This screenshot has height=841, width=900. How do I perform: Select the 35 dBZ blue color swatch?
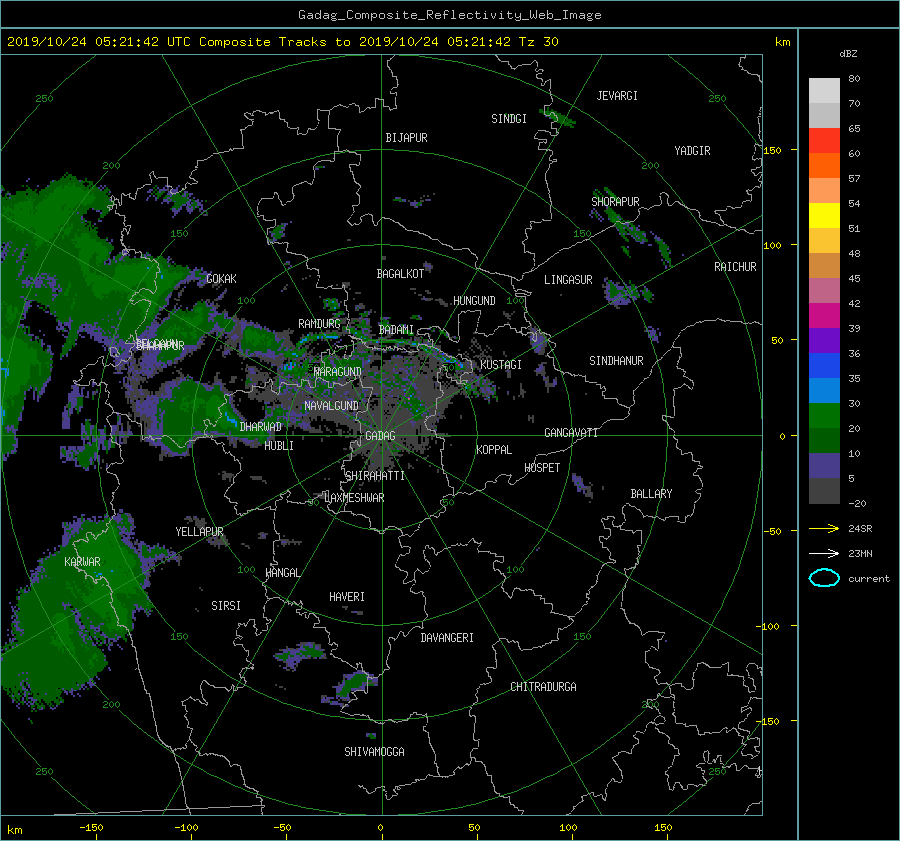click(x=824, y=365)
